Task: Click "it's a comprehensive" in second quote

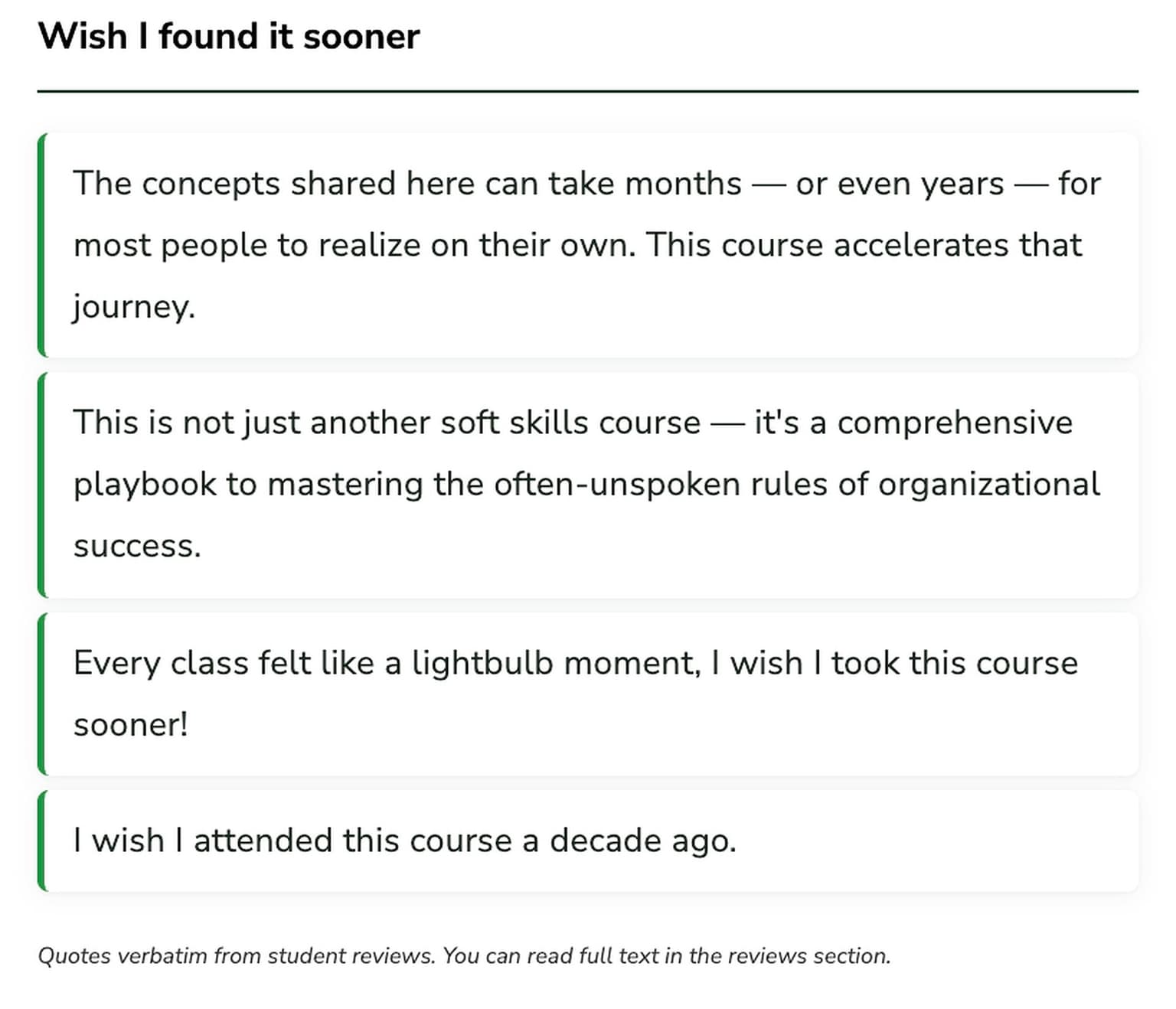Action: pos(913,423)
